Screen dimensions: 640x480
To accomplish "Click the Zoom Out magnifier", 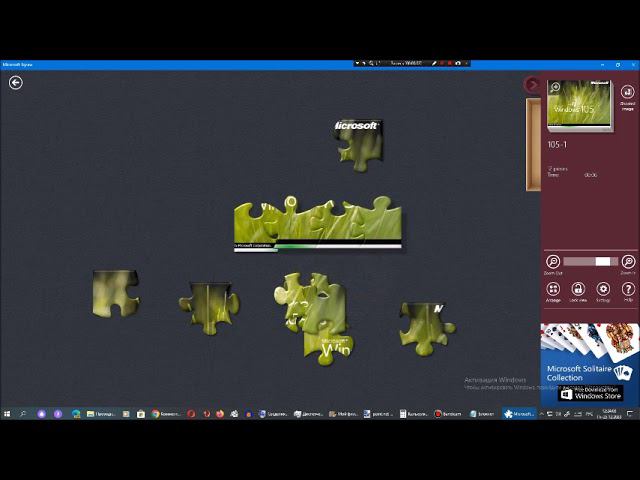I will [x=553, y=264].
